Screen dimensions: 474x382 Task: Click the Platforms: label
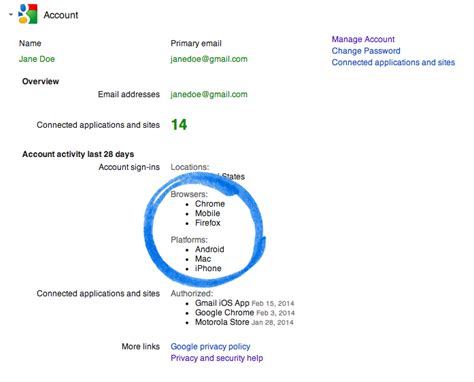click(189, 240)
